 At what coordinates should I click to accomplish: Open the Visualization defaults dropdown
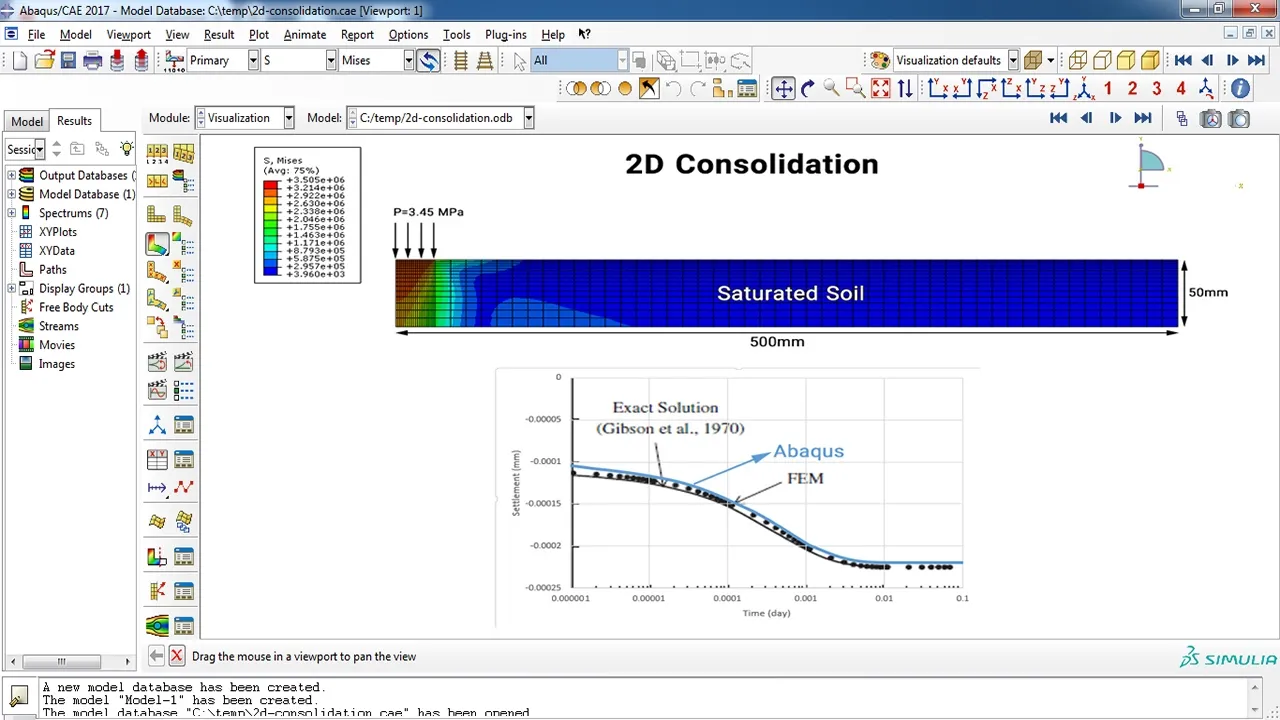tap(1013, 60)
